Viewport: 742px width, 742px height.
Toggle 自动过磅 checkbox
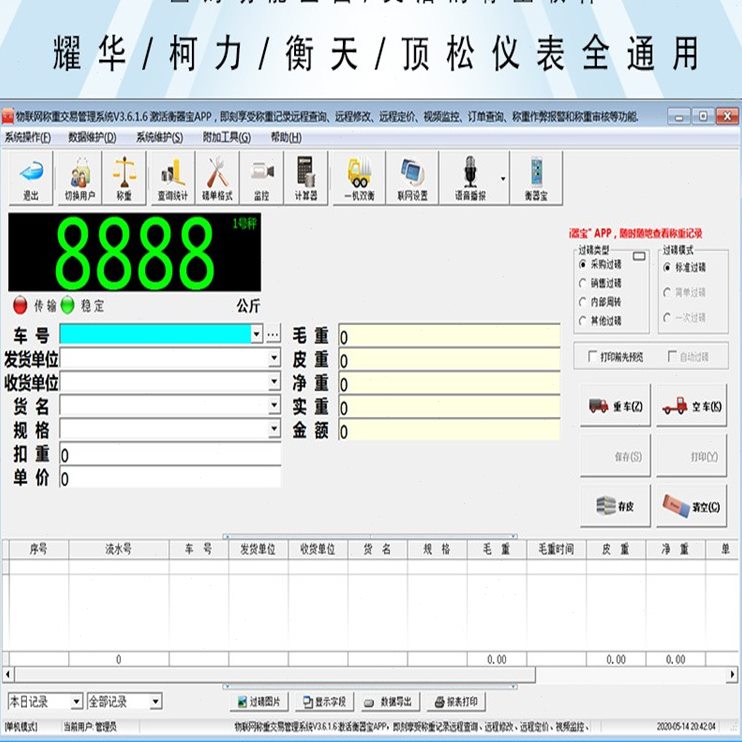672,356
